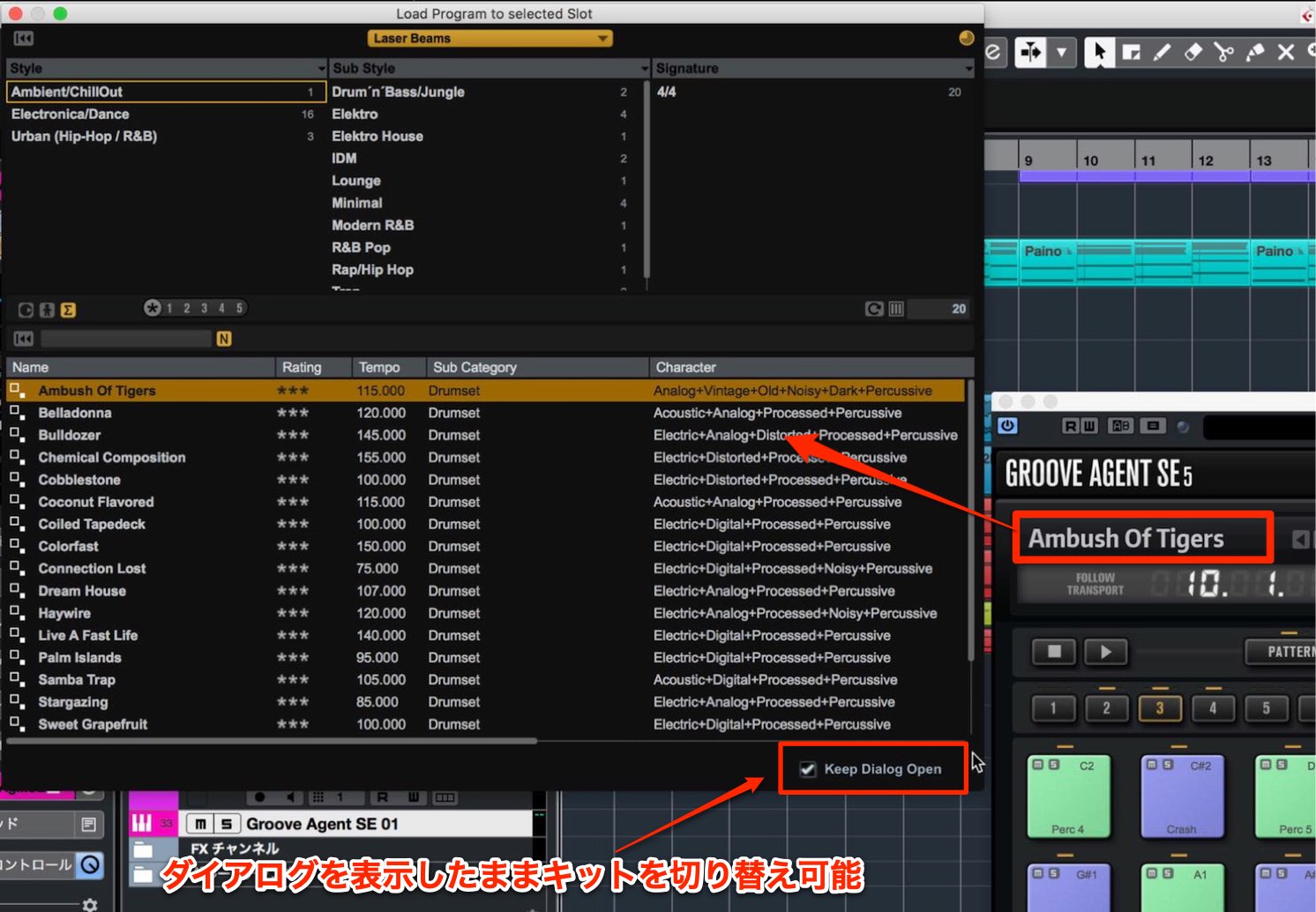Set rating filter to 3

tap(204, 308)
